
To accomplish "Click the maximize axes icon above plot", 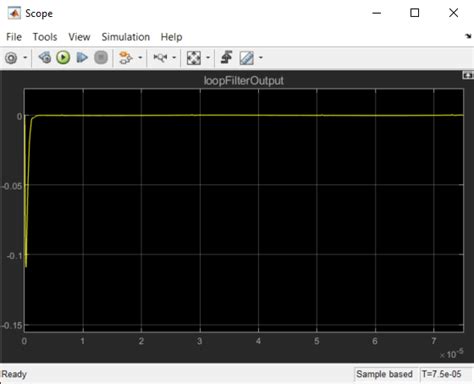I will point(468,76).
